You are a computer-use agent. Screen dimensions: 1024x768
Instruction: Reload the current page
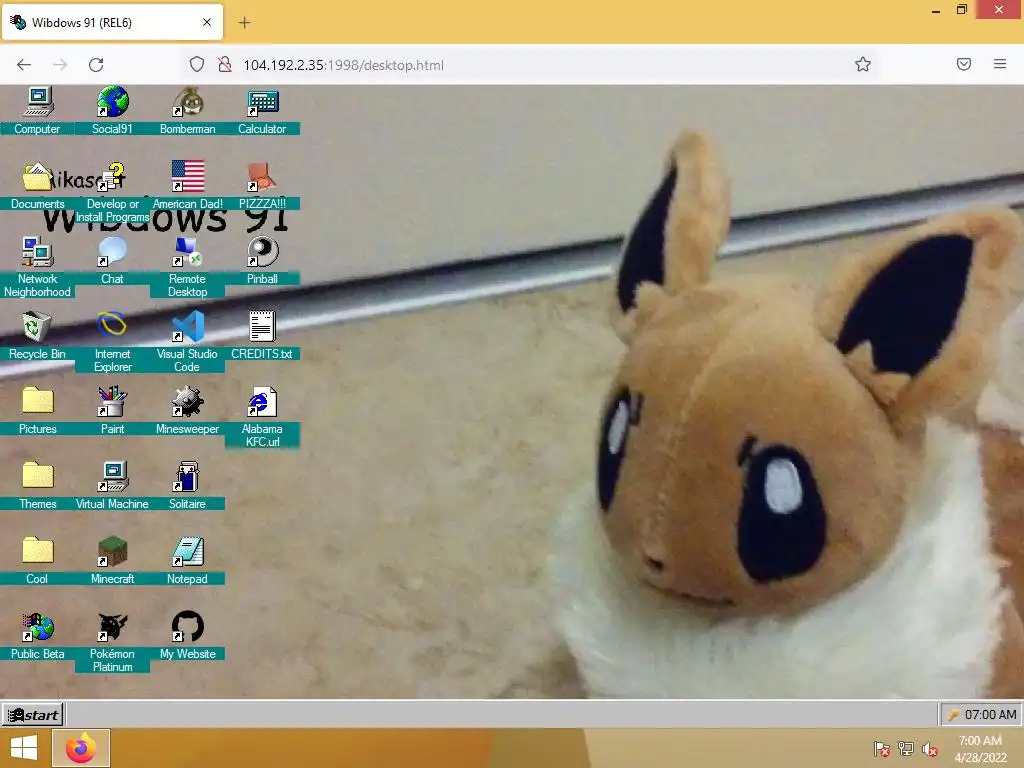pyautogui.click(x=96, y=65)
